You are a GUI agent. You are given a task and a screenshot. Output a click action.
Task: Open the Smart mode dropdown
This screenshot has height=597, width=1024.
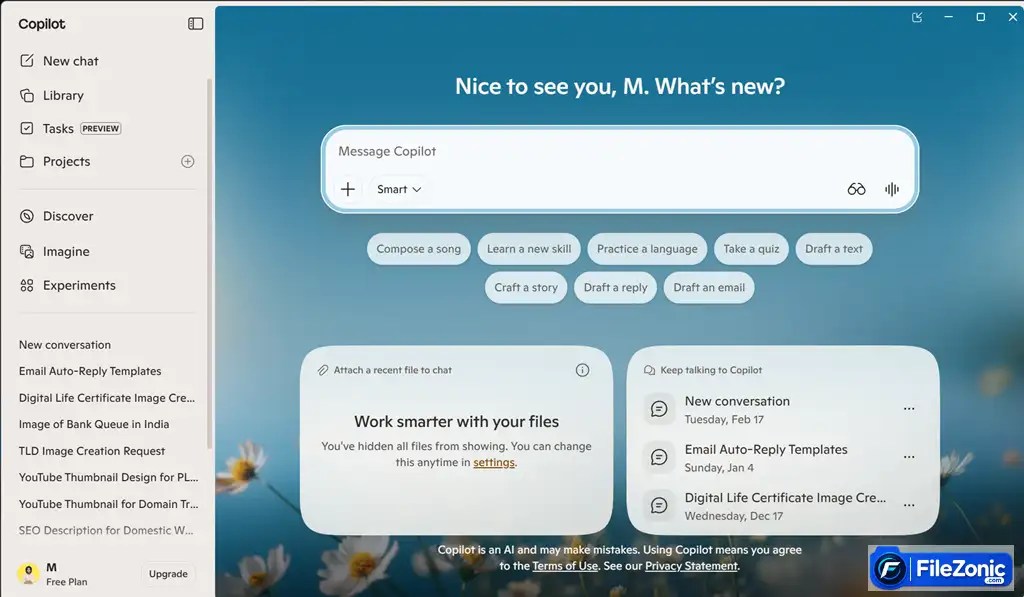pyautogui.click(x=398, y=189)
